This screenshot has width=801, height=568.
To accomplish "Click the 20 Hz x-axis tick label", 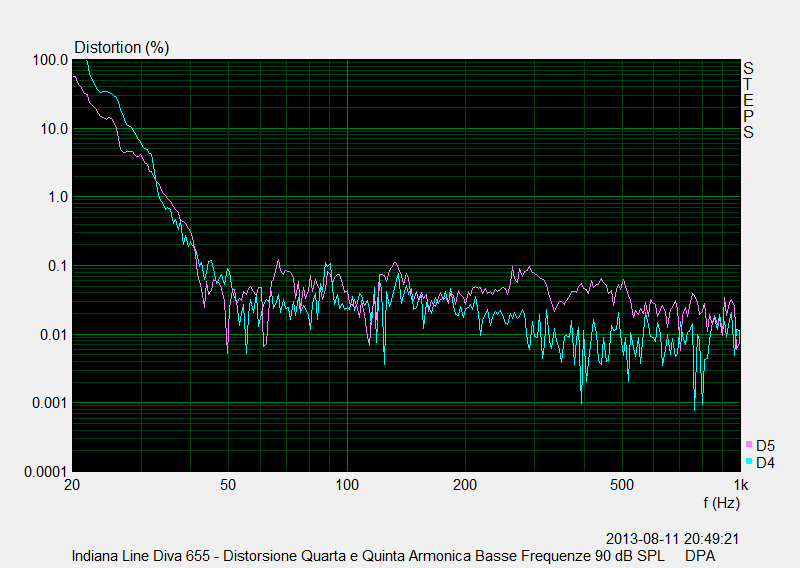I will 72,485.
